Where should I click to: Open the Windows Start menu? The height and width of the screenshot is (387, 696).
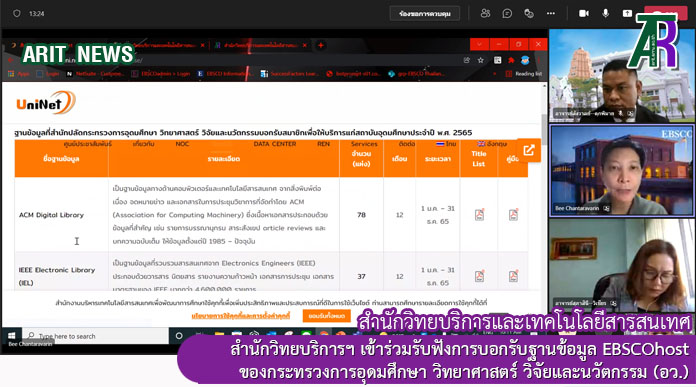click(12, 336)
